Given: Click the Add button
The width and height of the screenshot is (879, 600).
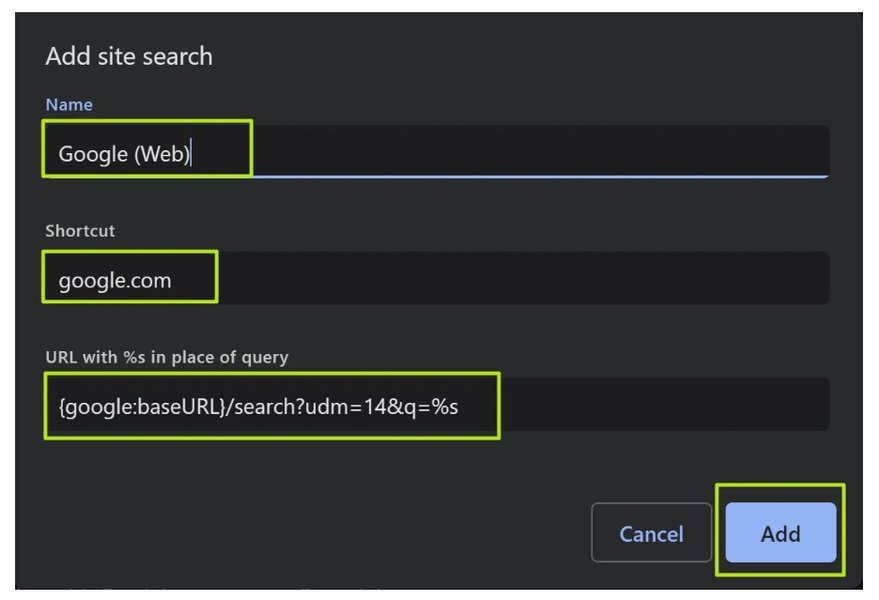Looking at the screenshot, I should pos(780,533).
